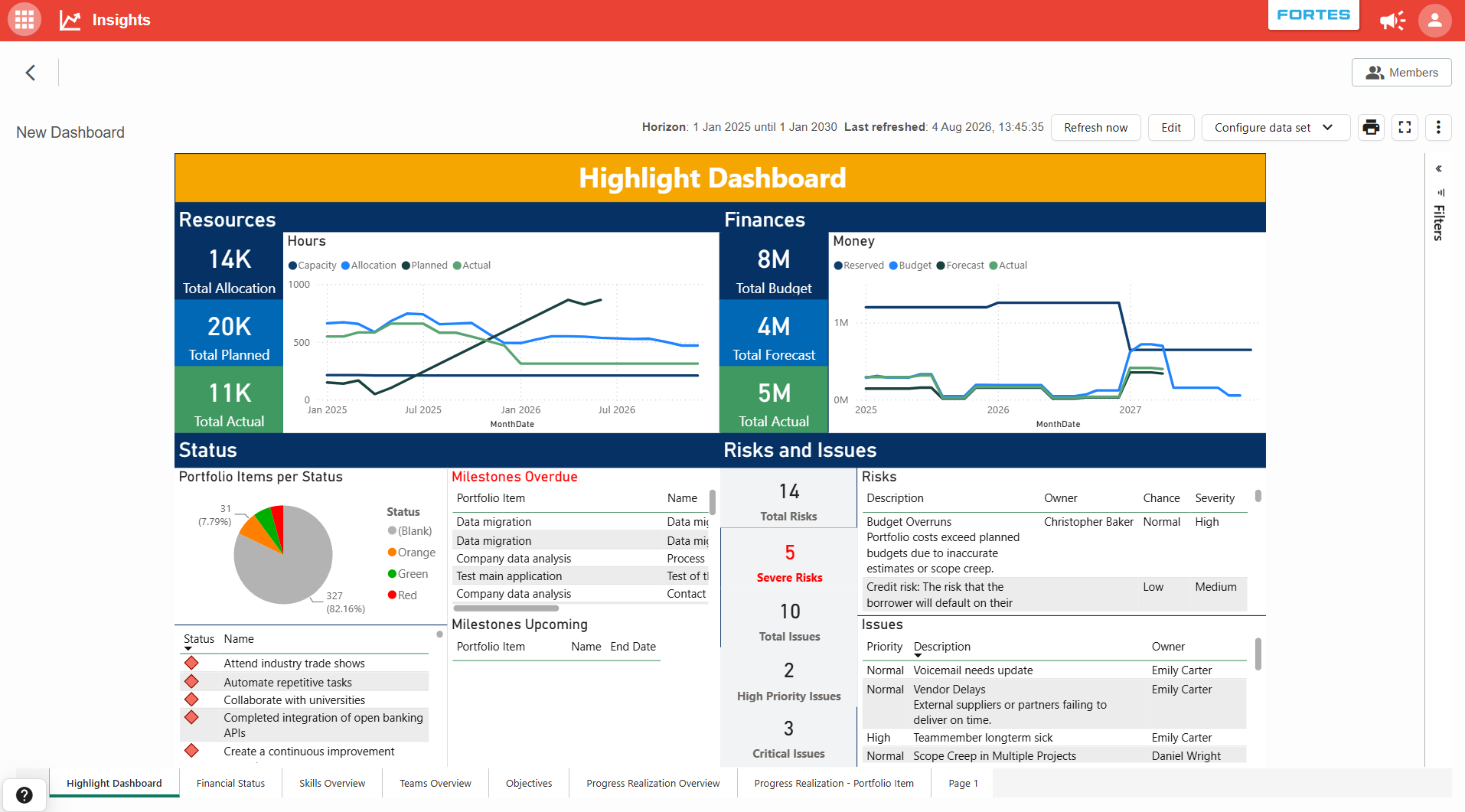Open announcements megaphone icon

coord(1392,21)
